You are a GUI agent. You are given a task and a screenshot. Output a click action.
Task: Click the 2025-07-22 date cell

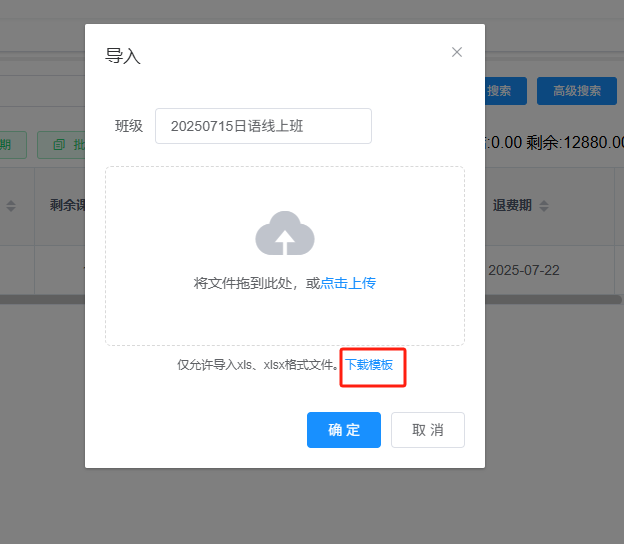pos(524,270)
